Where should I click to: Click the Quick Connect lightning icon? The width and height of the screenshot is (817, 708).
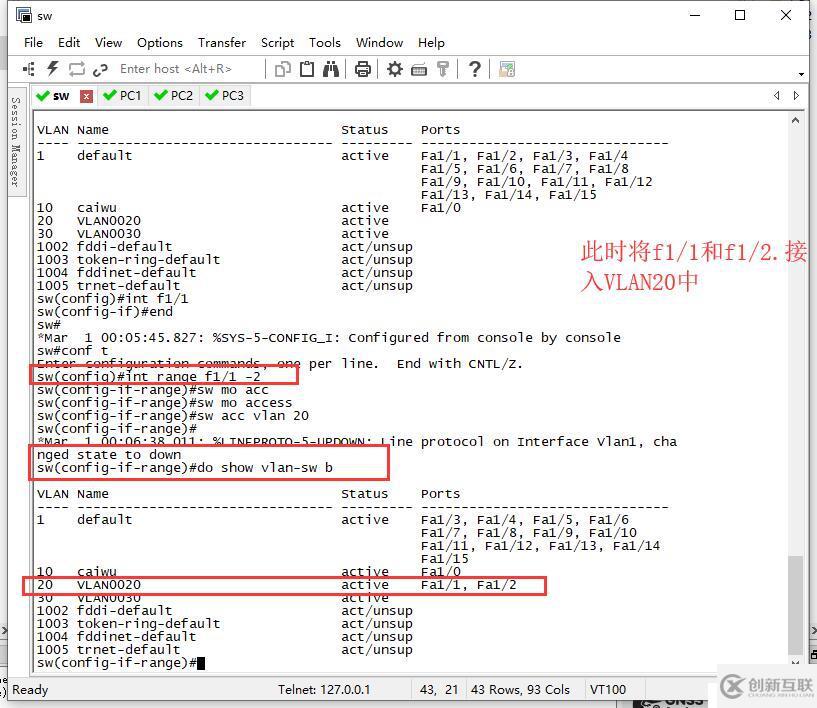(53, 69)
